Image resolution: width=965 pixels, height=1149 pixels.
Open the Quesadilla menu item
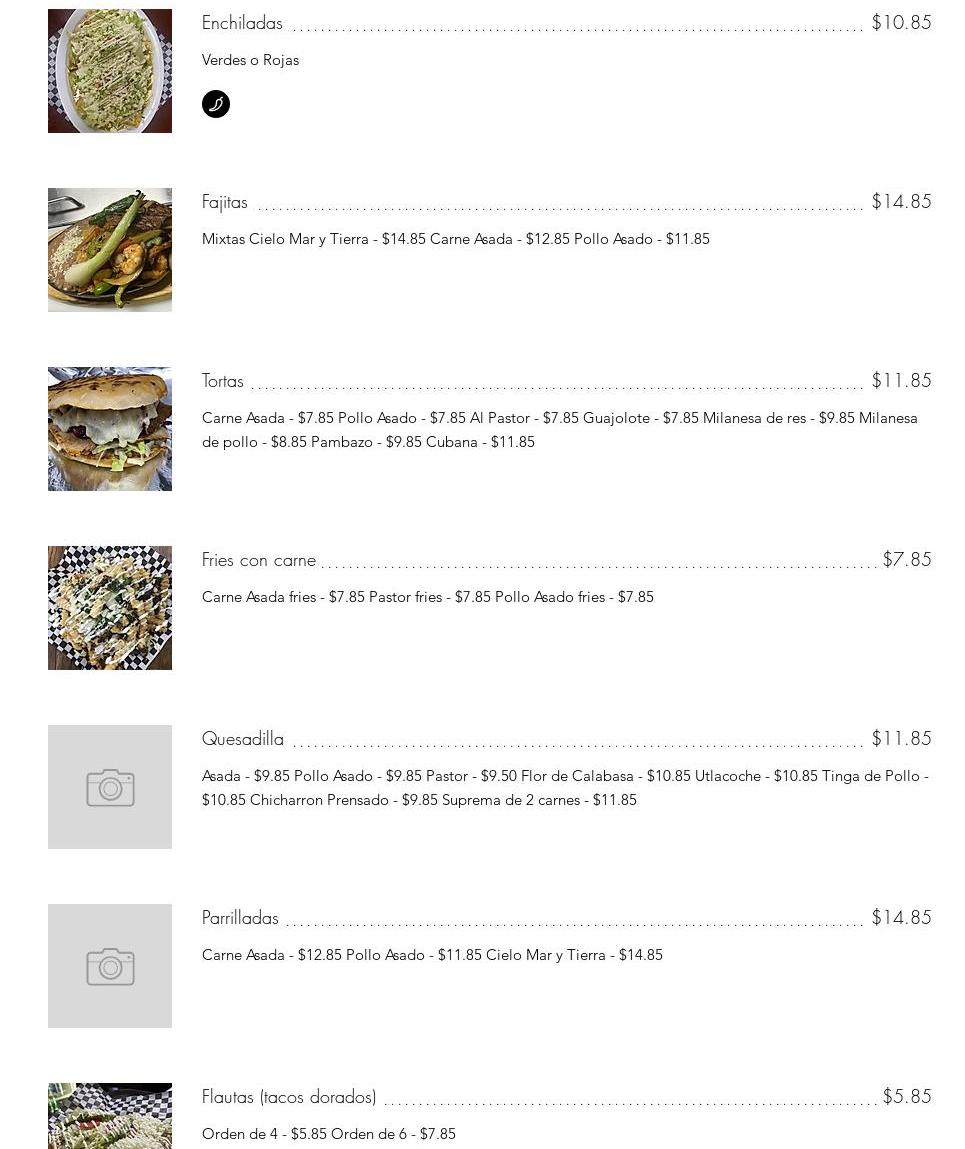243,739
